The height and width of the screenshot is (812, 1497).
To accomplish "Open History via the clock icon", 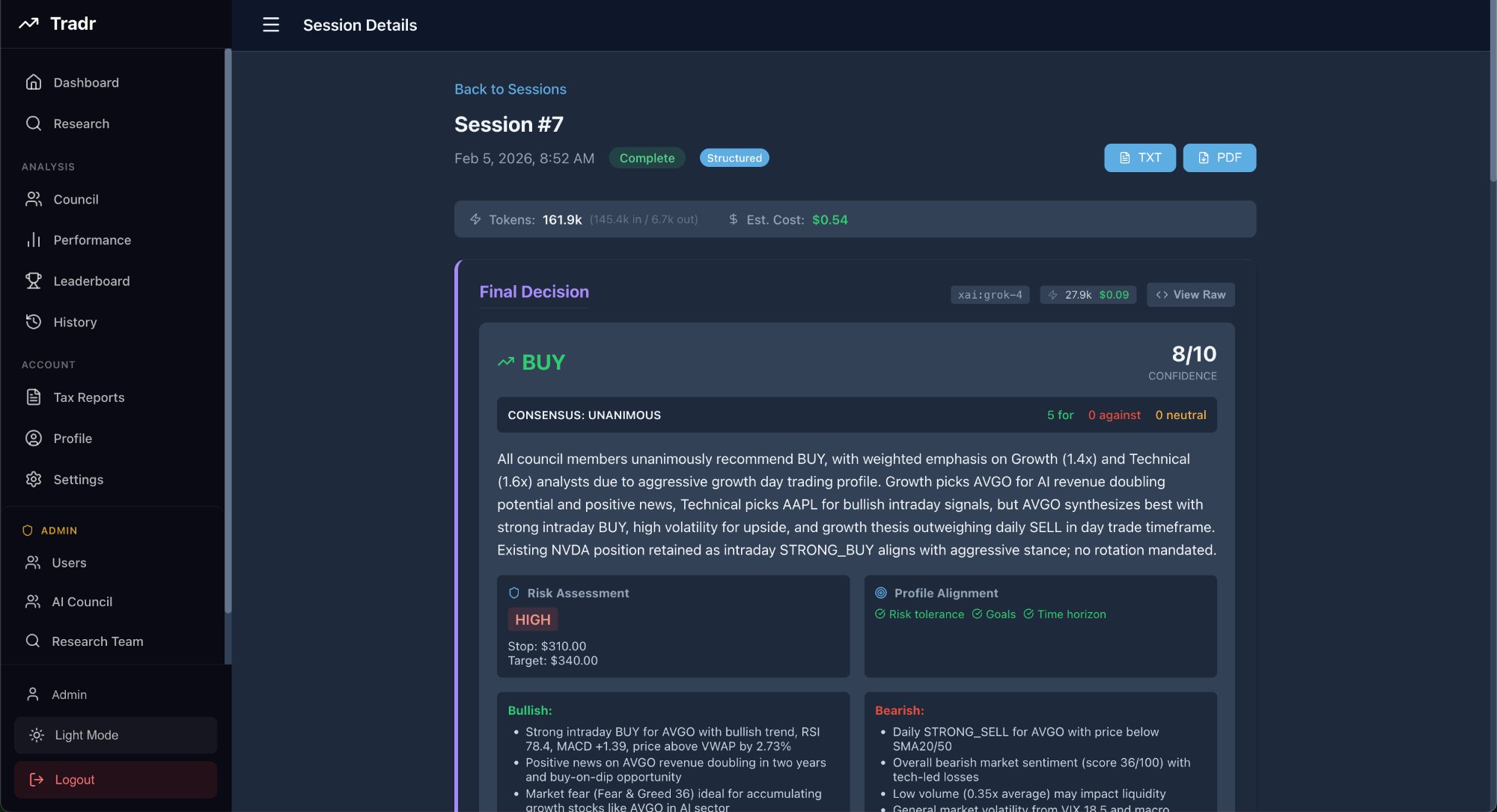I will coord(34,322).
